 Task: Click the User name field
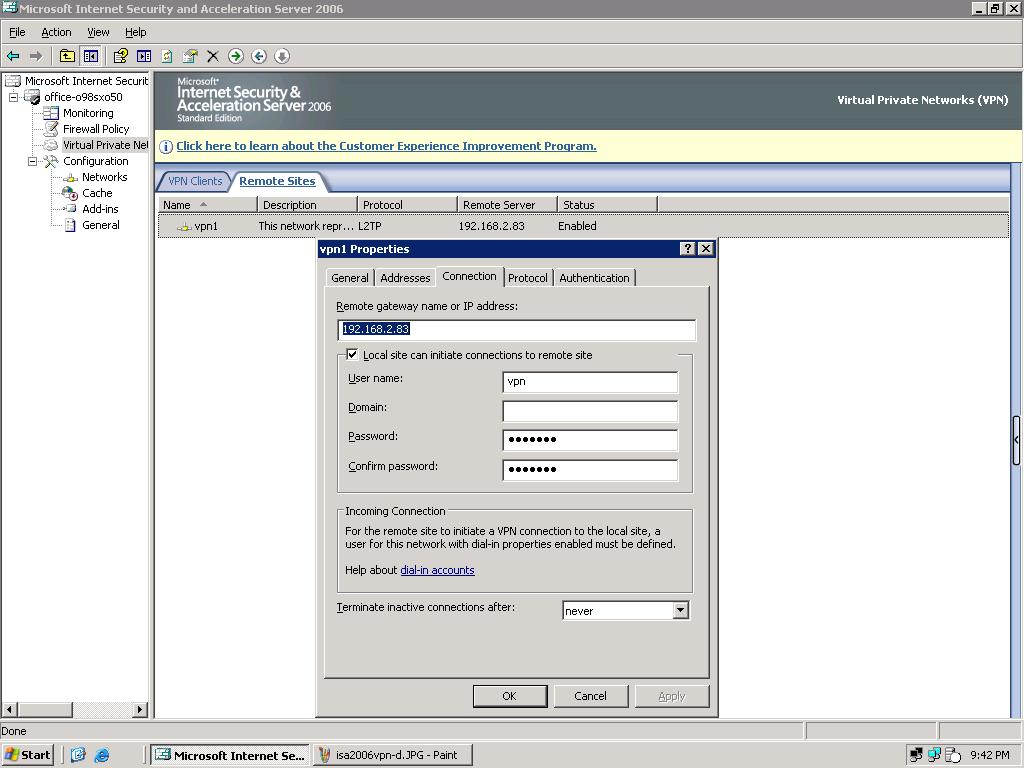point(590,381)
